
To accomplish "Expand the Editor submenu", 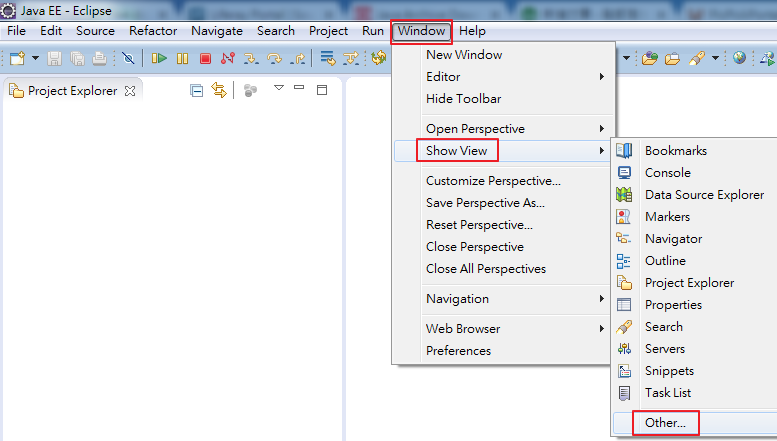I will tap(503, 77).
